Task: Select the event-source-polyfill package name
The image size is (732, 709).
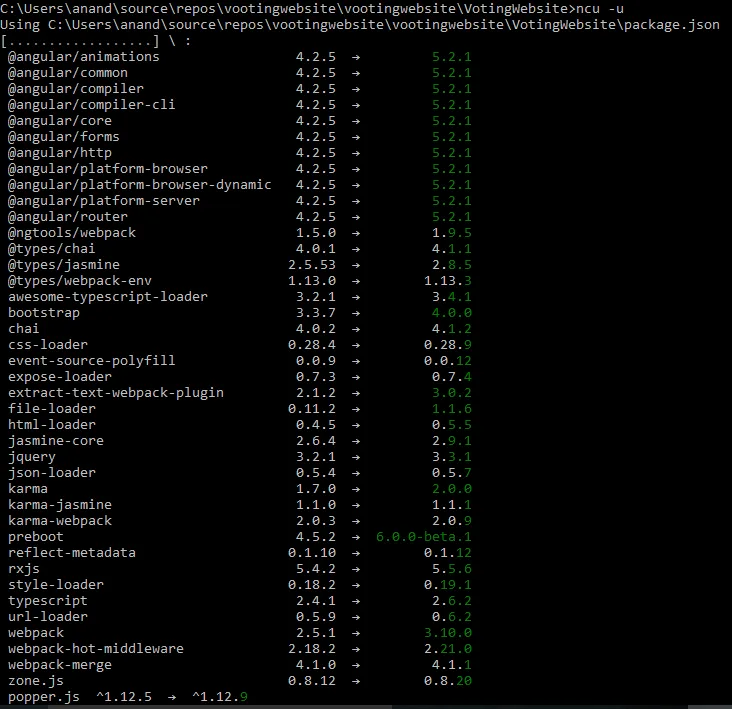Action: [92, 361]
